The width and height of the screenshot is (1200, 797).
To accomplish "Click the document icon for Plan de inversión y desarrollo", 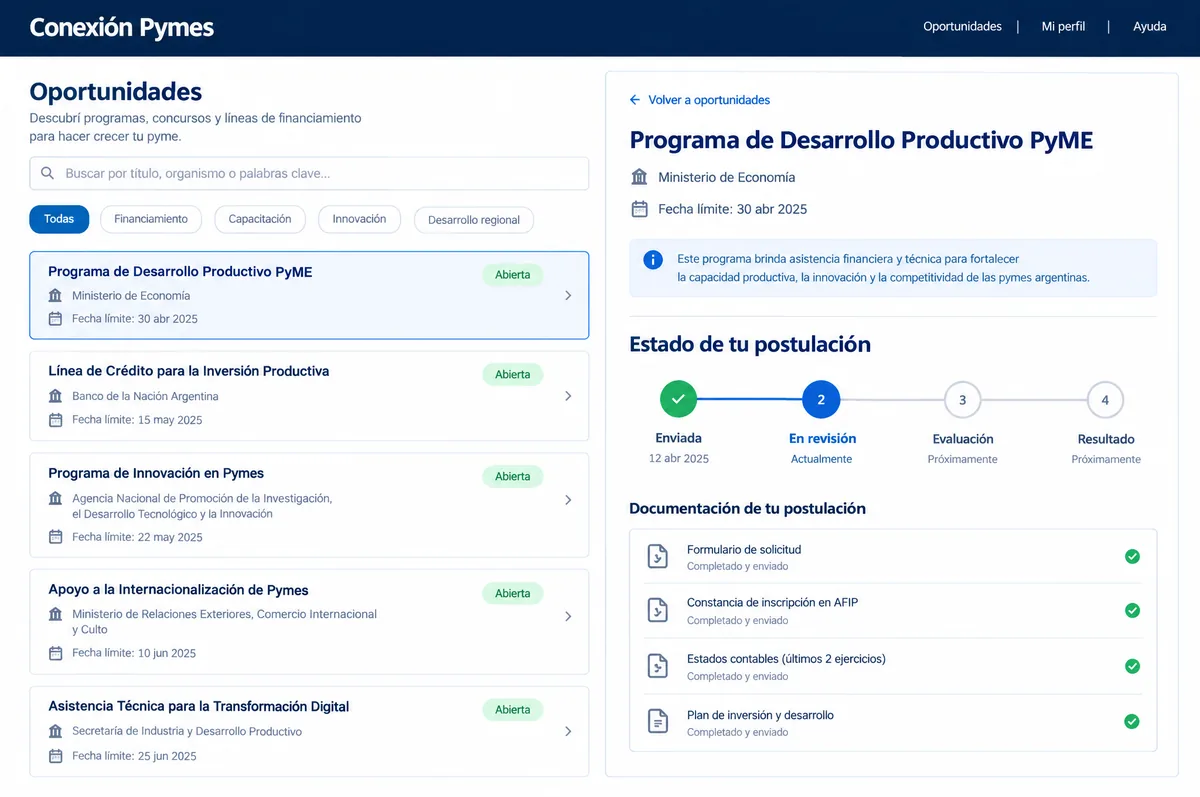I will click(x=657, y=721).
